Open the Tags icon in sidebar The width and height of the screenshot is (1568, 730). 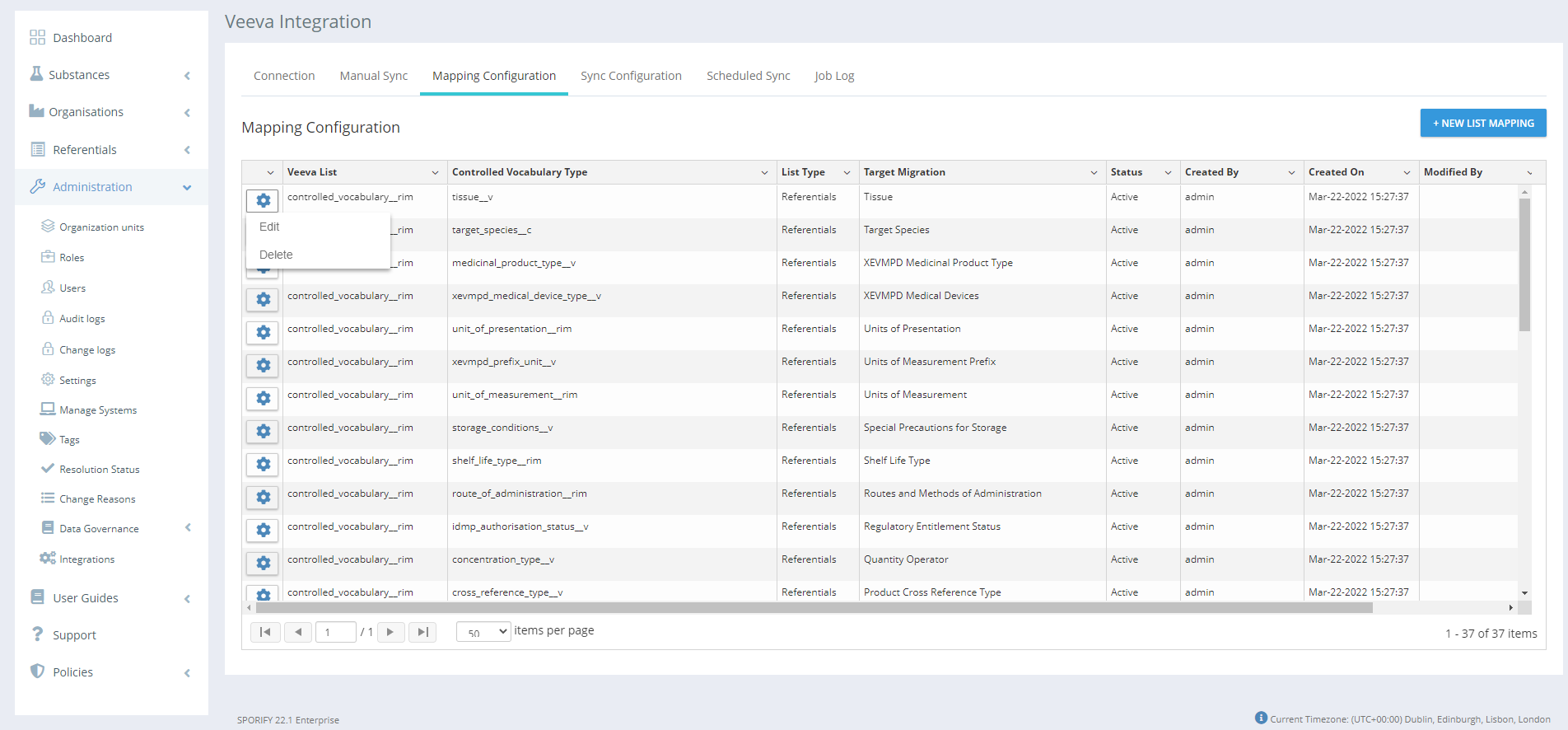(x=48, y=439)
